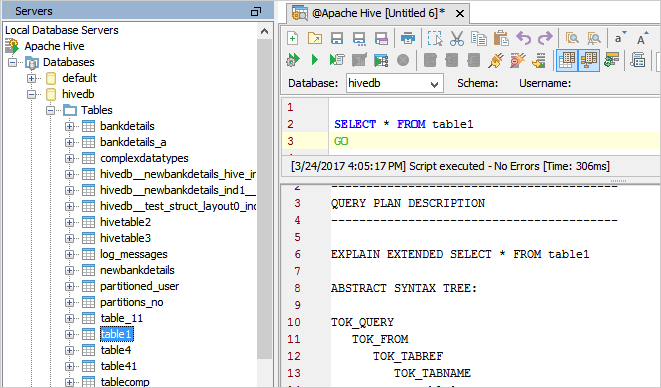Save the current script
Viewport: 661px width, 388px height.
tap(337, 38)
